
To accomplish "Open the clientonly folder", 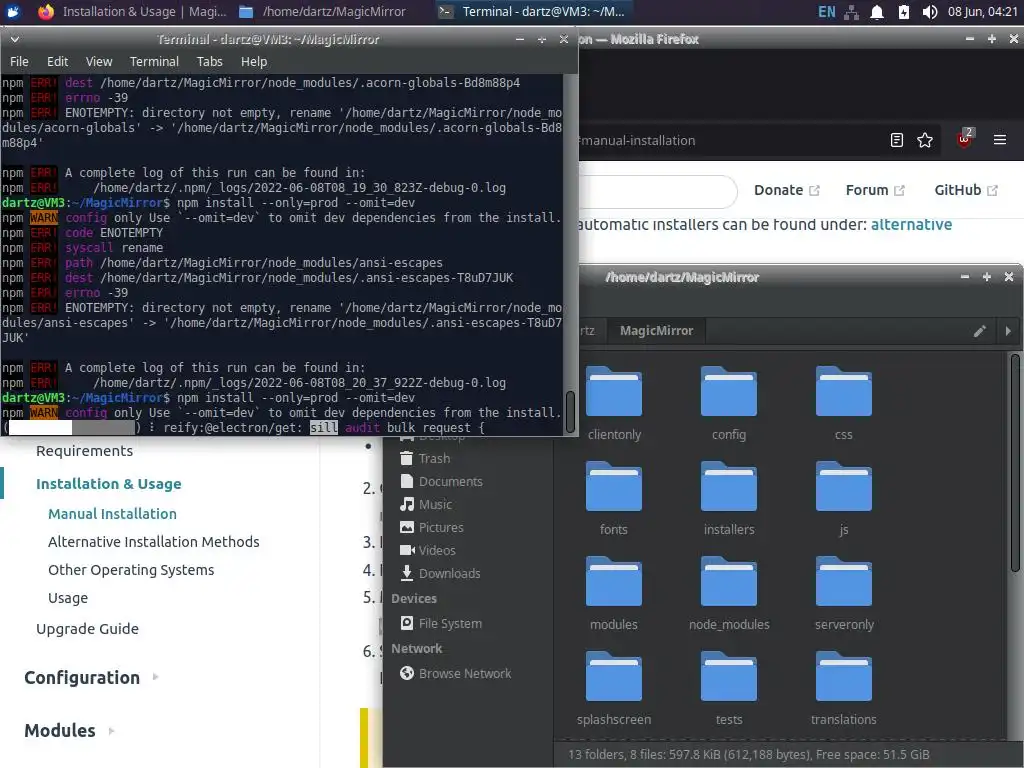I will 613,404.
